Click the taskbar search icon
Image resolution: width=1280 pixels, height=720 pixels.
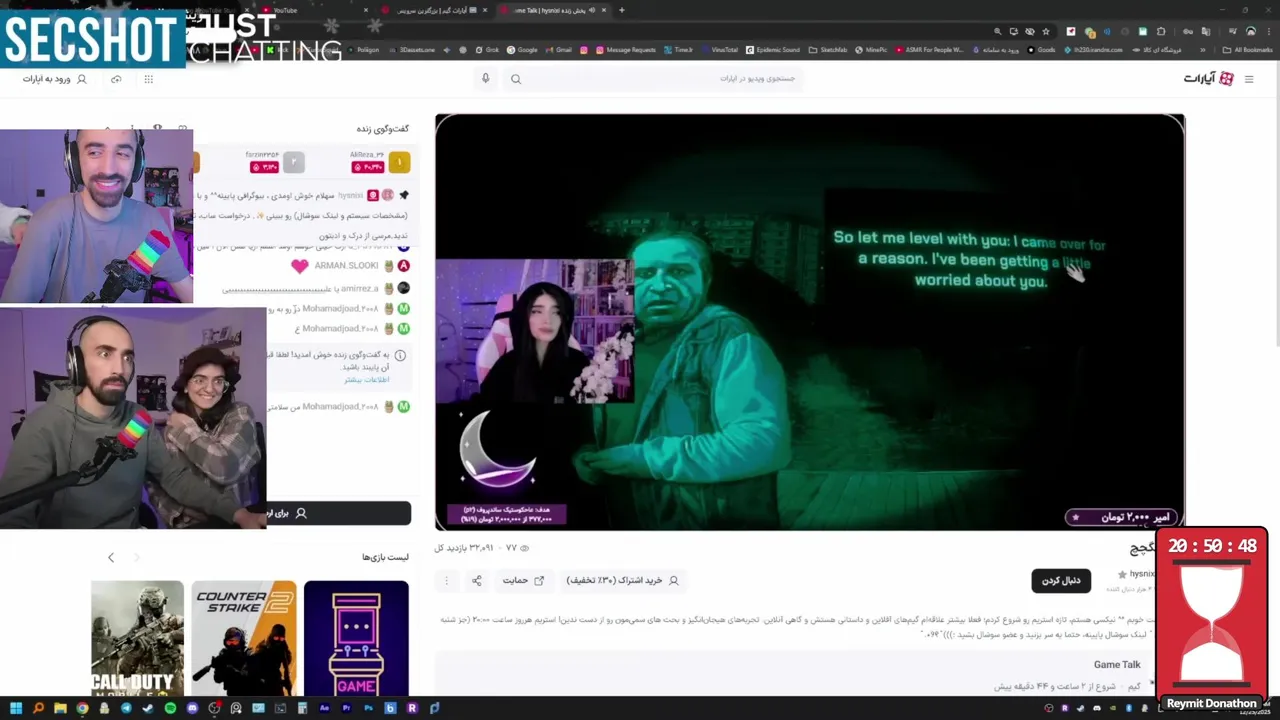click(38, 708)
